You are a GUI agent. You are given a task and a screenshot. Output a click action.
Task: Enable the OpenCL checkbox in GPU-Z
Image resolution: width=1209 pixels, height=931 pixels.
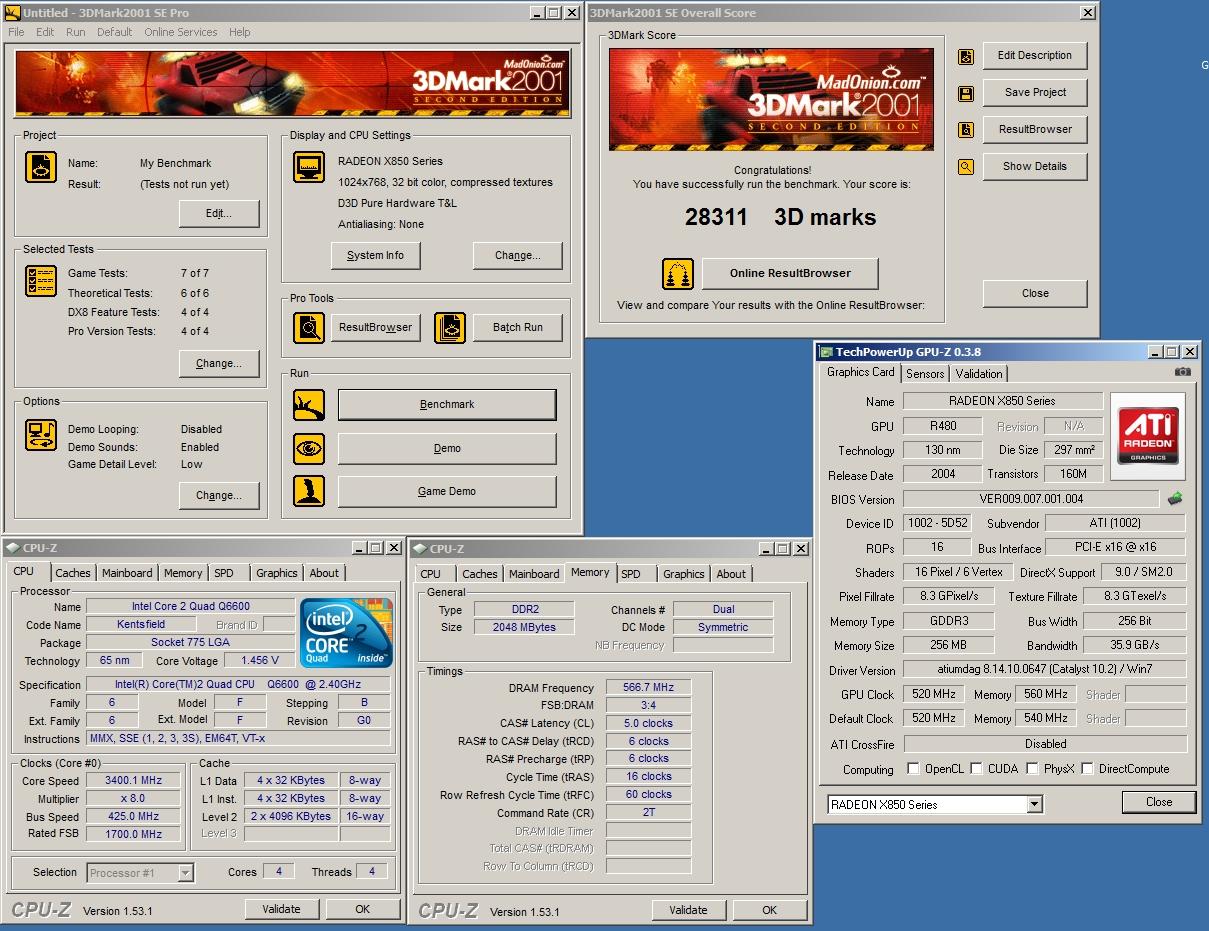click(913, 769)
